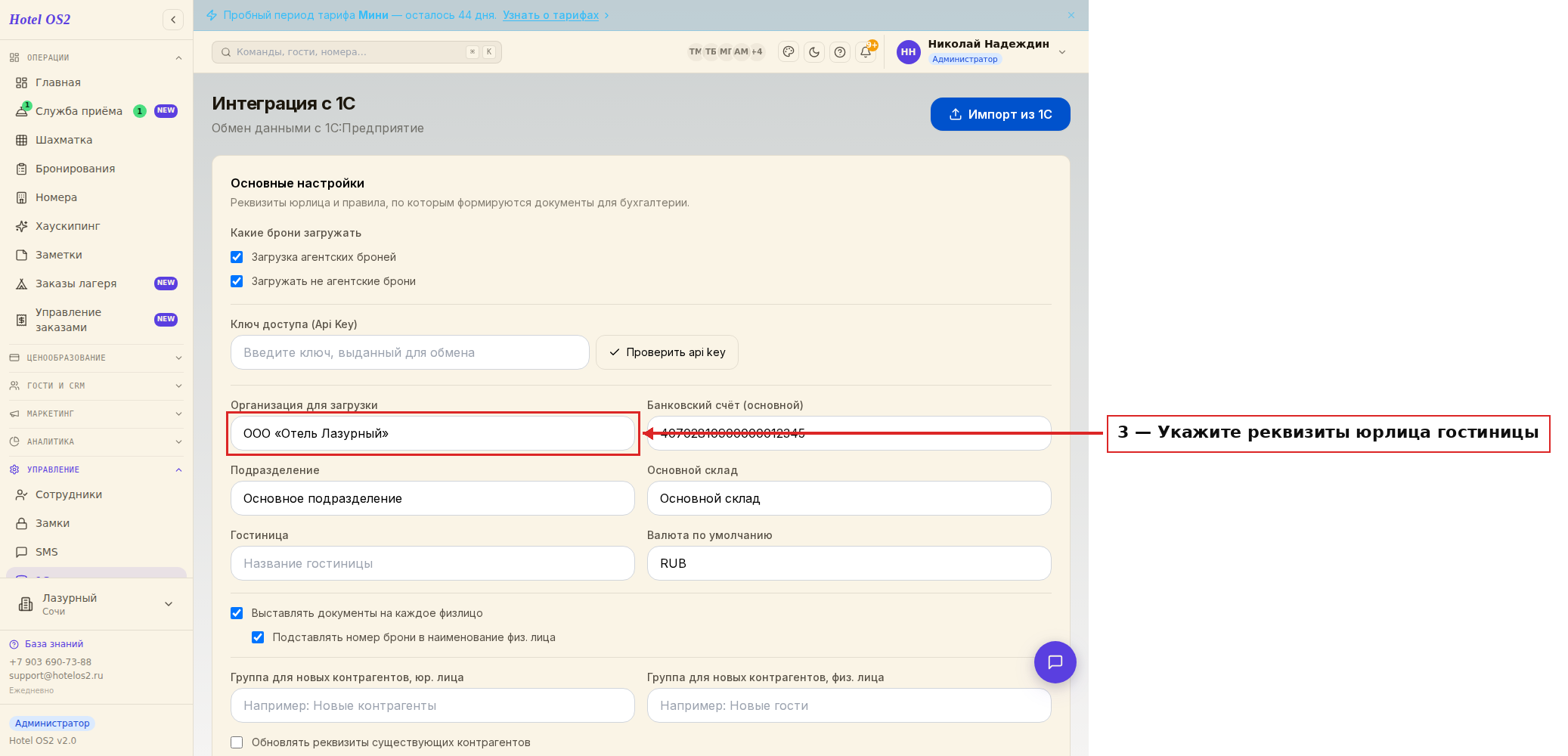Open the theme palette icon
Viewport: 1568px width, 756px height.
(789, 52)
